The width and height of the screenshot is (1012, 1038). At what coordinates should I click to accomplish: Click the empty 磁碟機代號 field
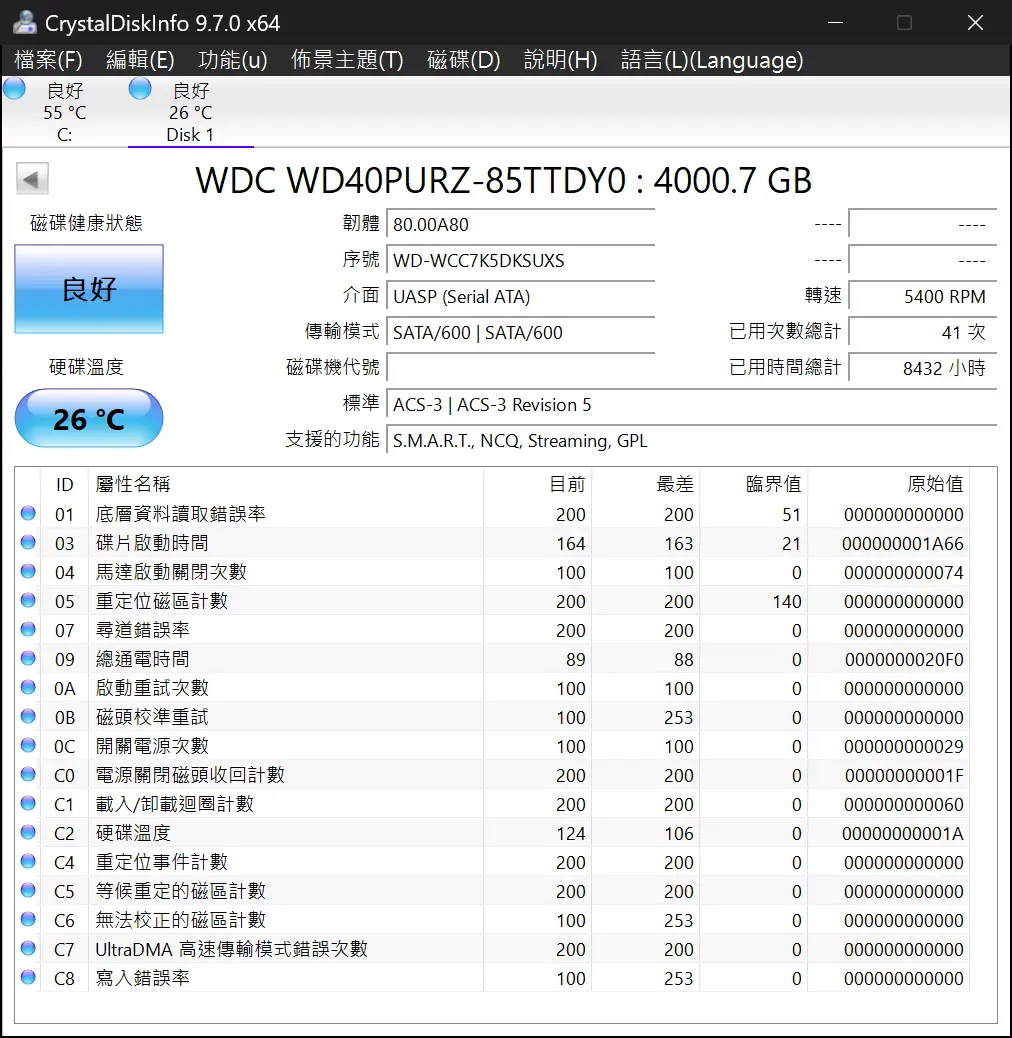point(520,368)
